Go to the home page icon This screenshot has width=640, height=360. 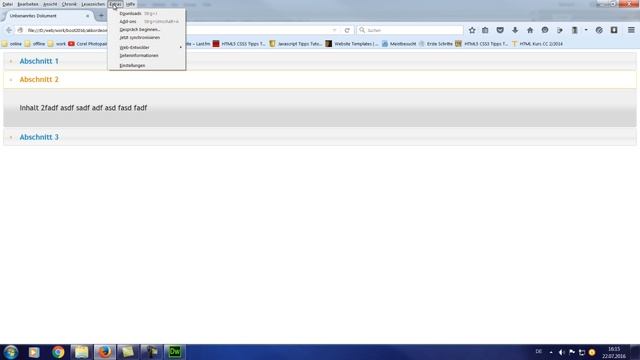(x=530, y=30)
